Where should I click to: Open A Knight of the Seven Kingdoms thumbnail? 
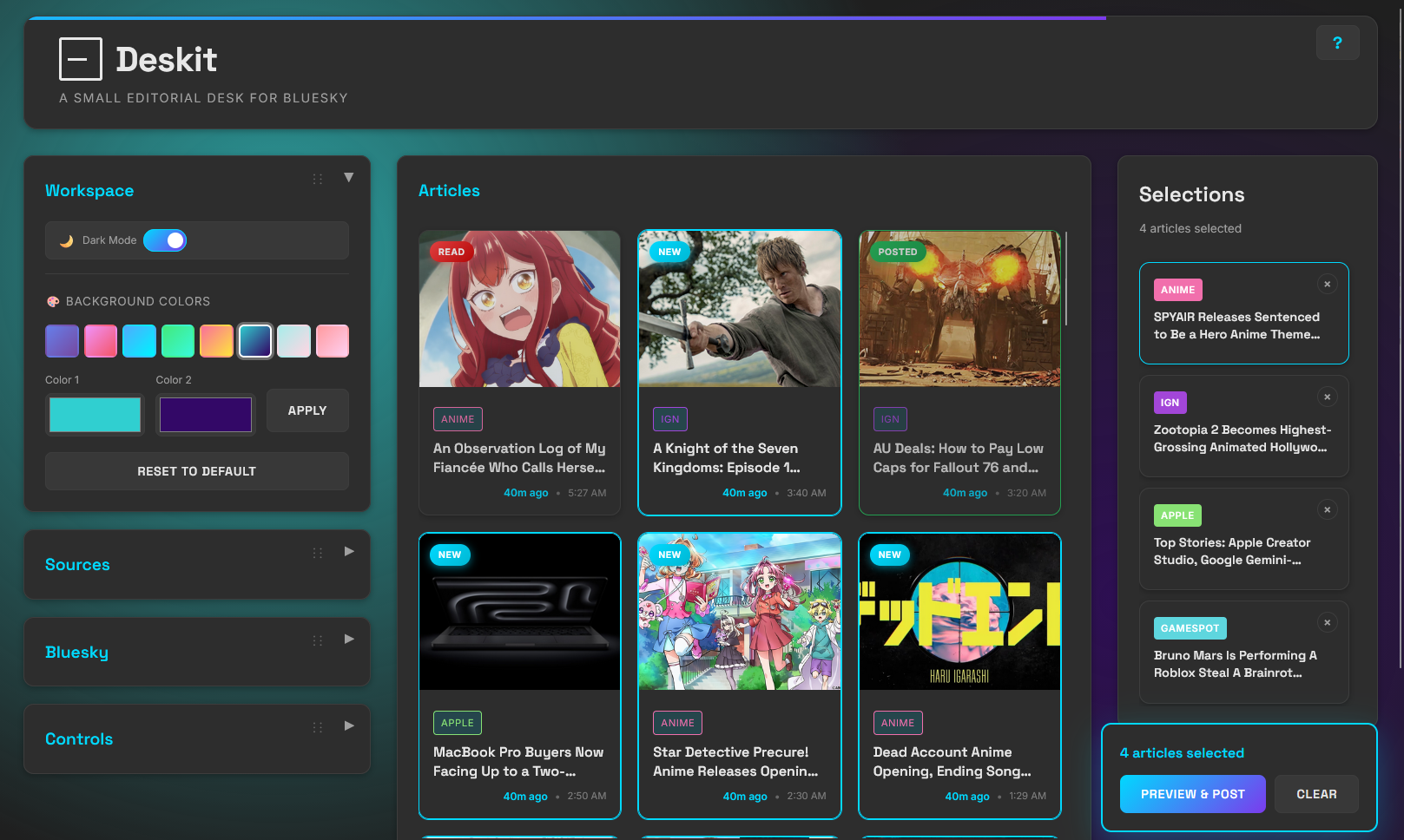point(740,309)
